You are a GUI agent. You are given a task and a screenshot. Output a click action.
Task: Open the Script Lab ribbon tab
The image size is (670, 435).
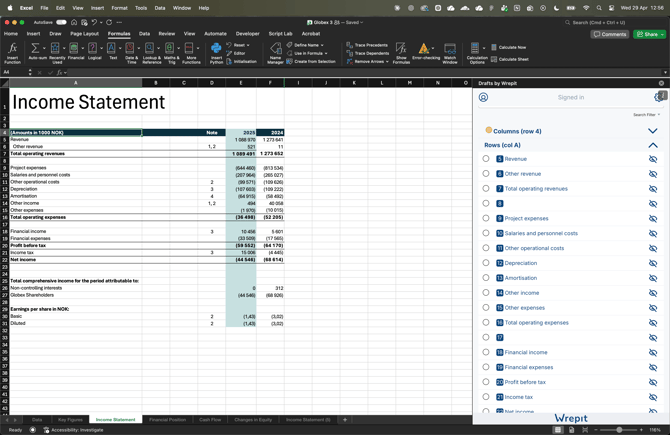click(280, 34)
